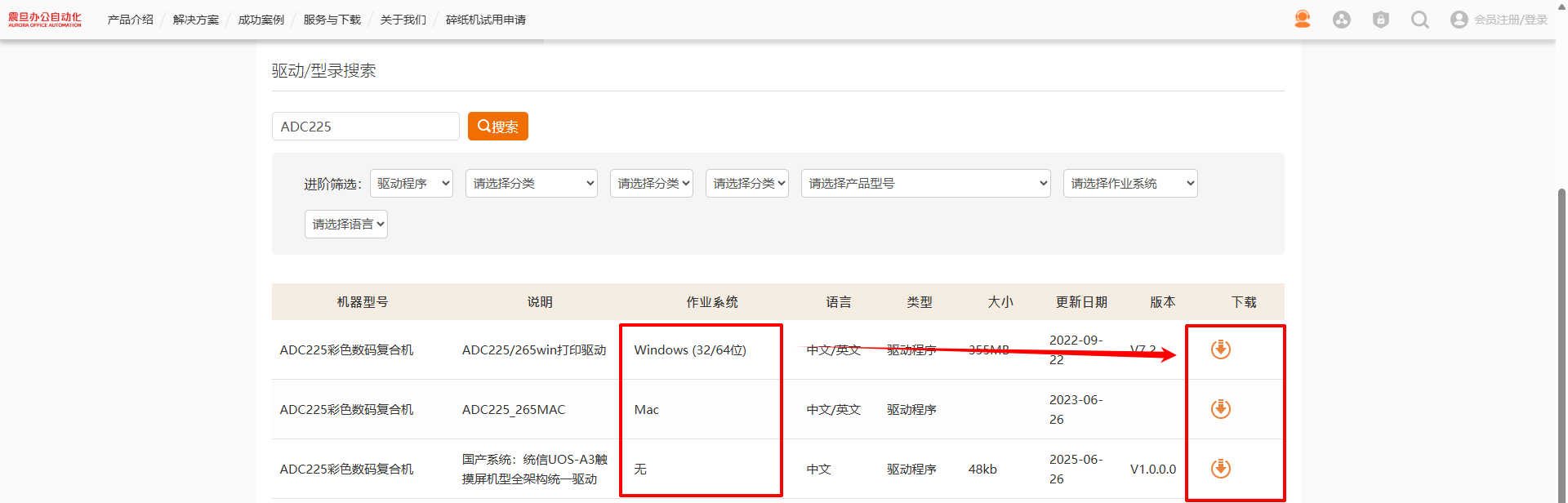The image size is (1568, 503).
Task: Click the 会员注册/登录 link
Action: (x=1511, y=20)
